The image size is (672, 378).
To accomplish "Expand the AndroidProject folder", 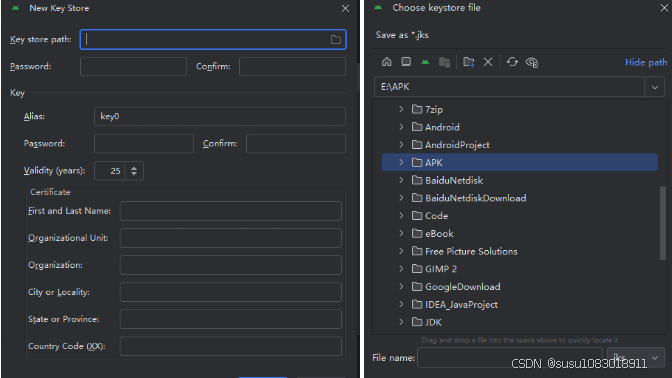I will [x=401, y=145].
